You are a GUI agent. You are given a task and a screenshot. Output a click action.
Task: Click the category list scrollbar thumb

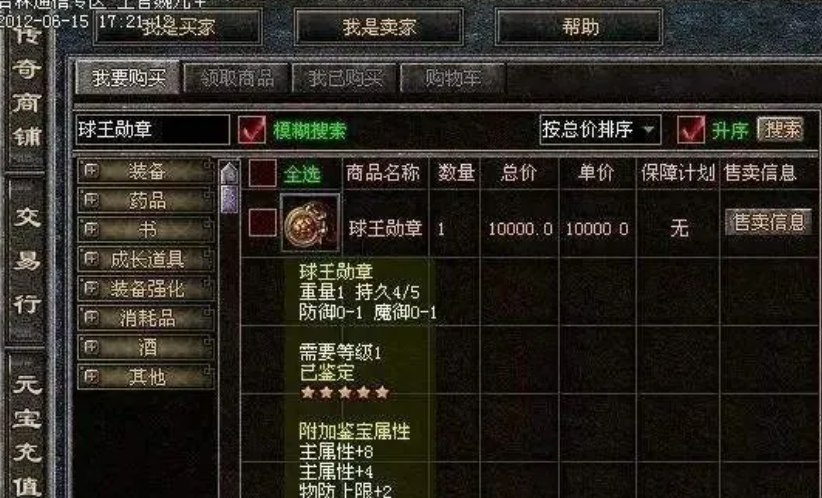tap(229, 199)
